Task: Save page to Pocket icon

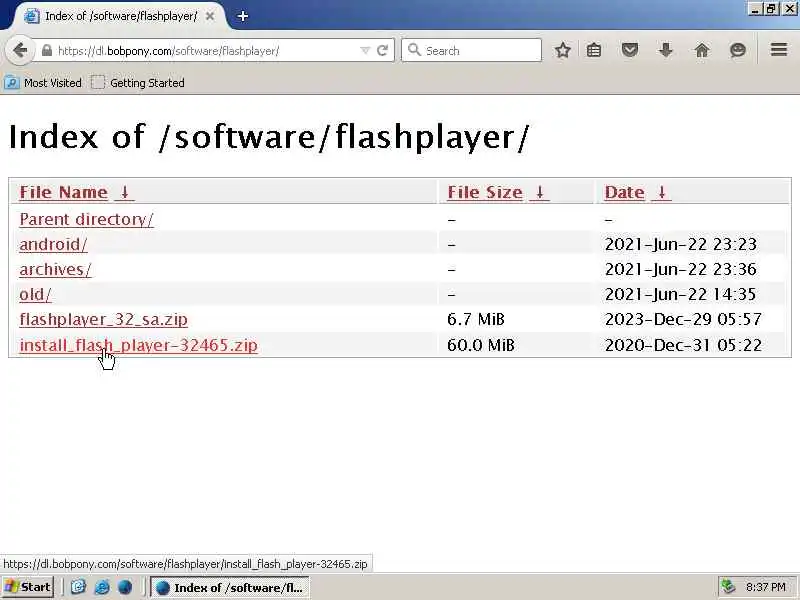Action: pos(630,50)
